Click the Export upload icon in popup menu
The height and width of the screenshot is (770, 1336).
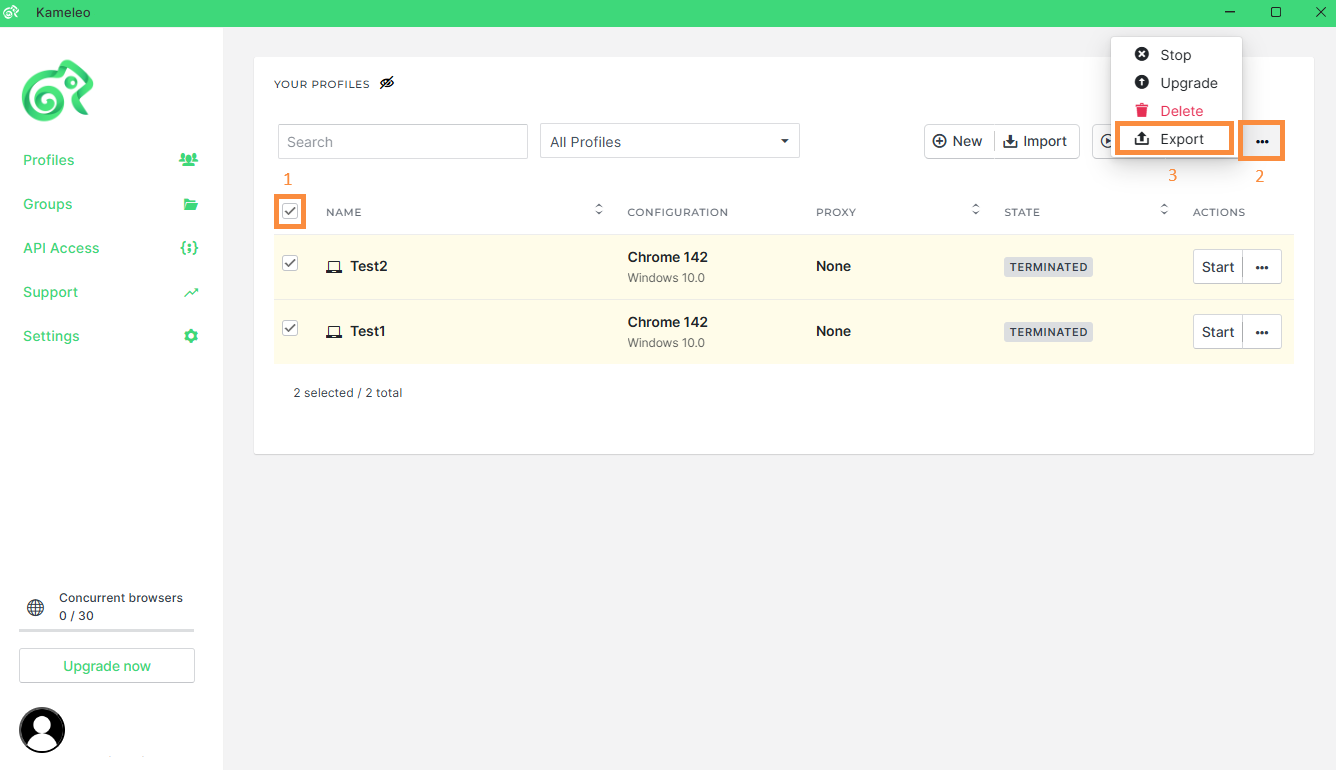click(1142, 138)
